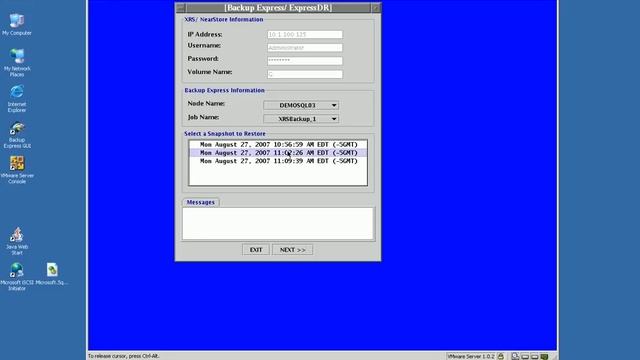
Task: Click in the Username field
Action: coord(305,48)
